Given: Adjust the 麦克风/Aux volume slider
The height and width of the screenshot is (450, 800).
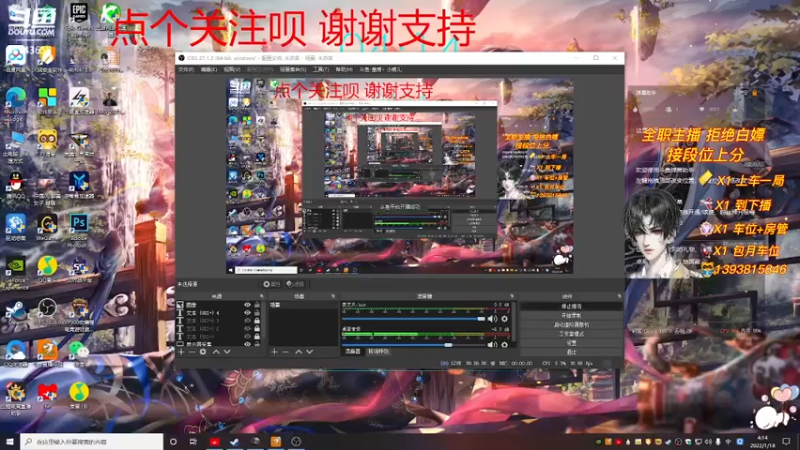Looking at the screenshot, I should [414, 319].
